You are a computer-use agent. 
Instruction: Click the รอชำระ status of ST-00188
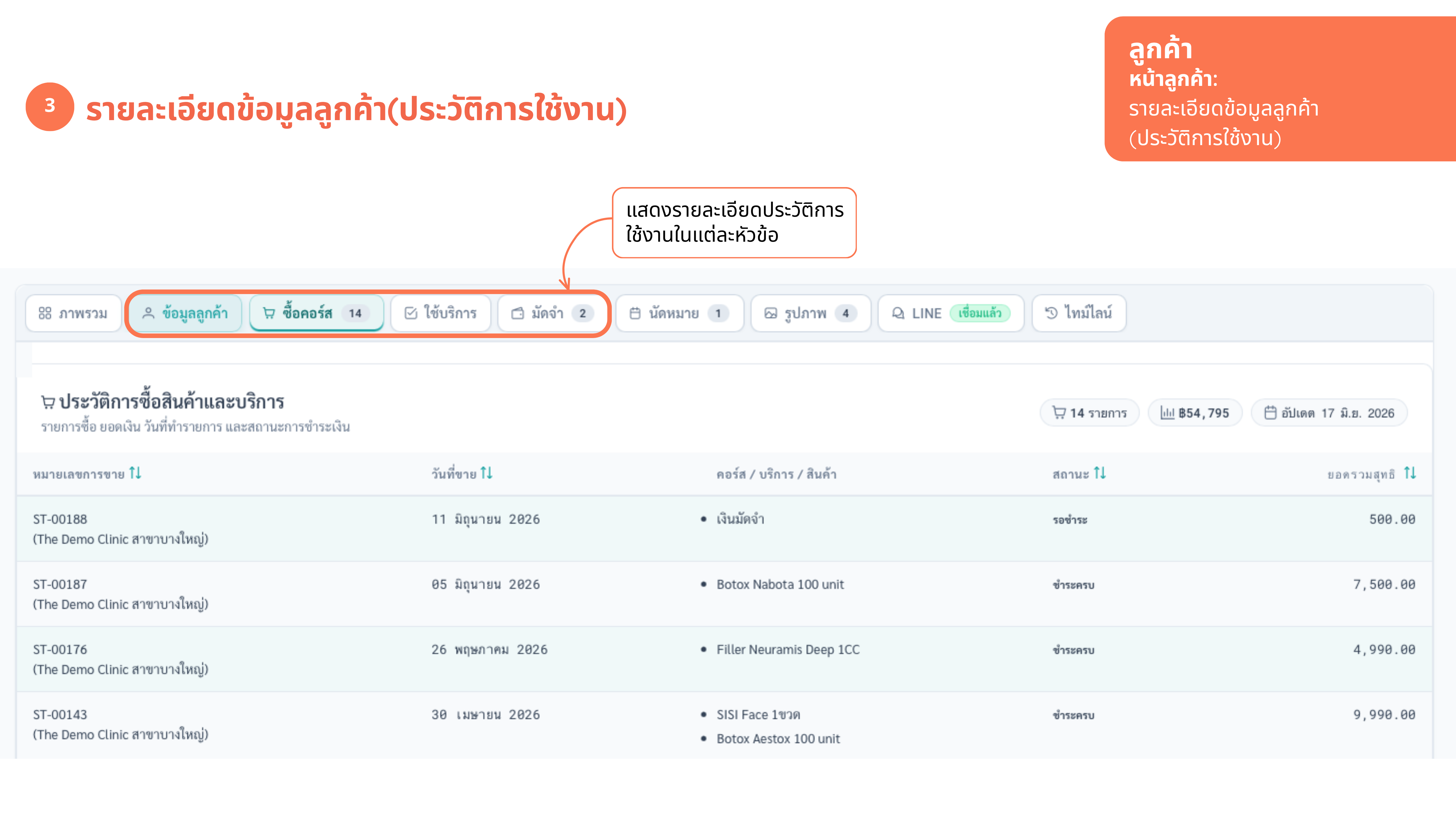[x=1070, y=520]
